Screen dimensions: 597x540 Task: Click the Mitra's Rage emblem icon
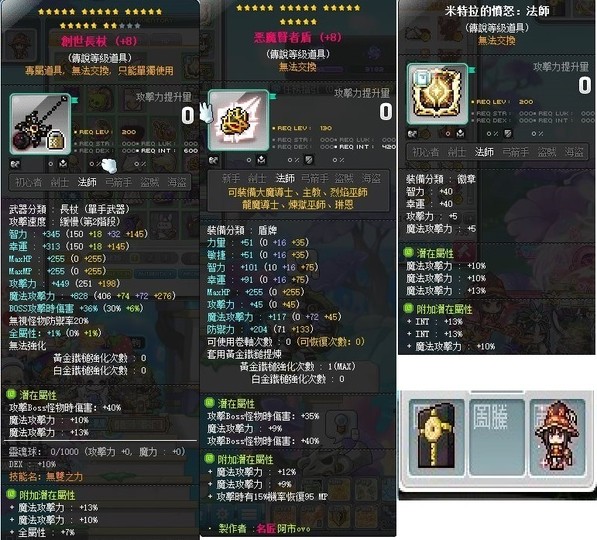click(x=437, y=94)
